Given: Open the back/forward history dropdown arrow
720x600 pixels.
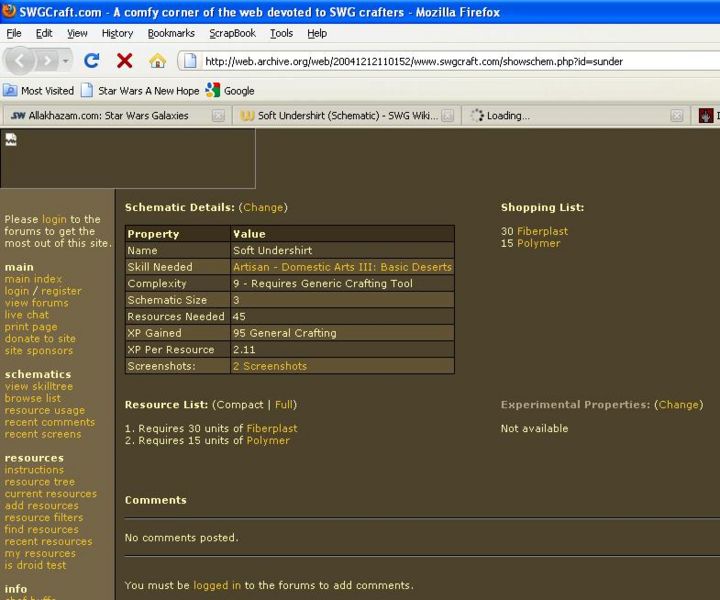Looking at the screenshot, I should [66, 61].
